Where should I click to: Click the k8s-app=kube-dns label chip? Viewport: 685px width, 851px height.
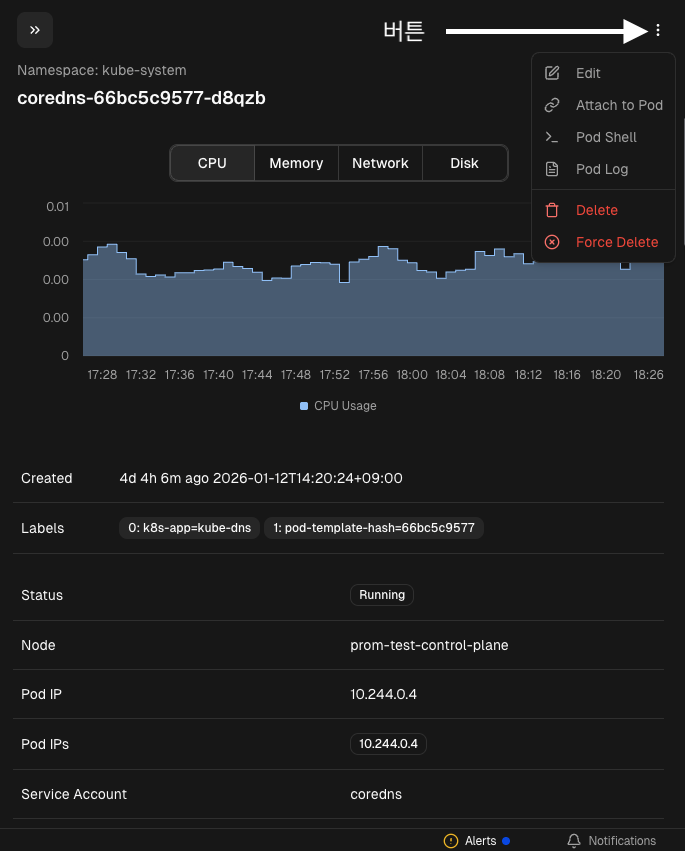tap(189, 528)
